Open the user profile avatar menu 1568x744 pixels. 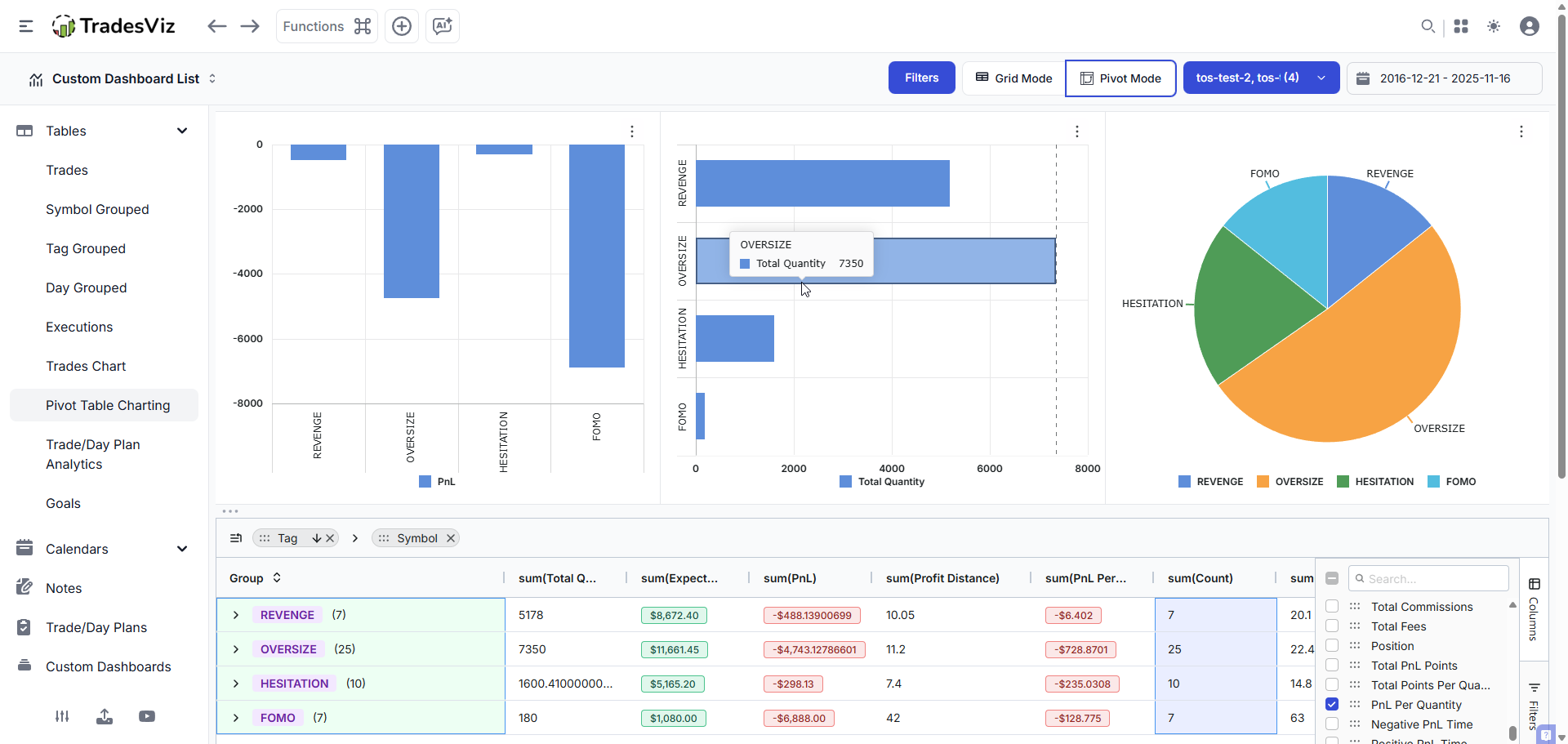click(1530, 26)
